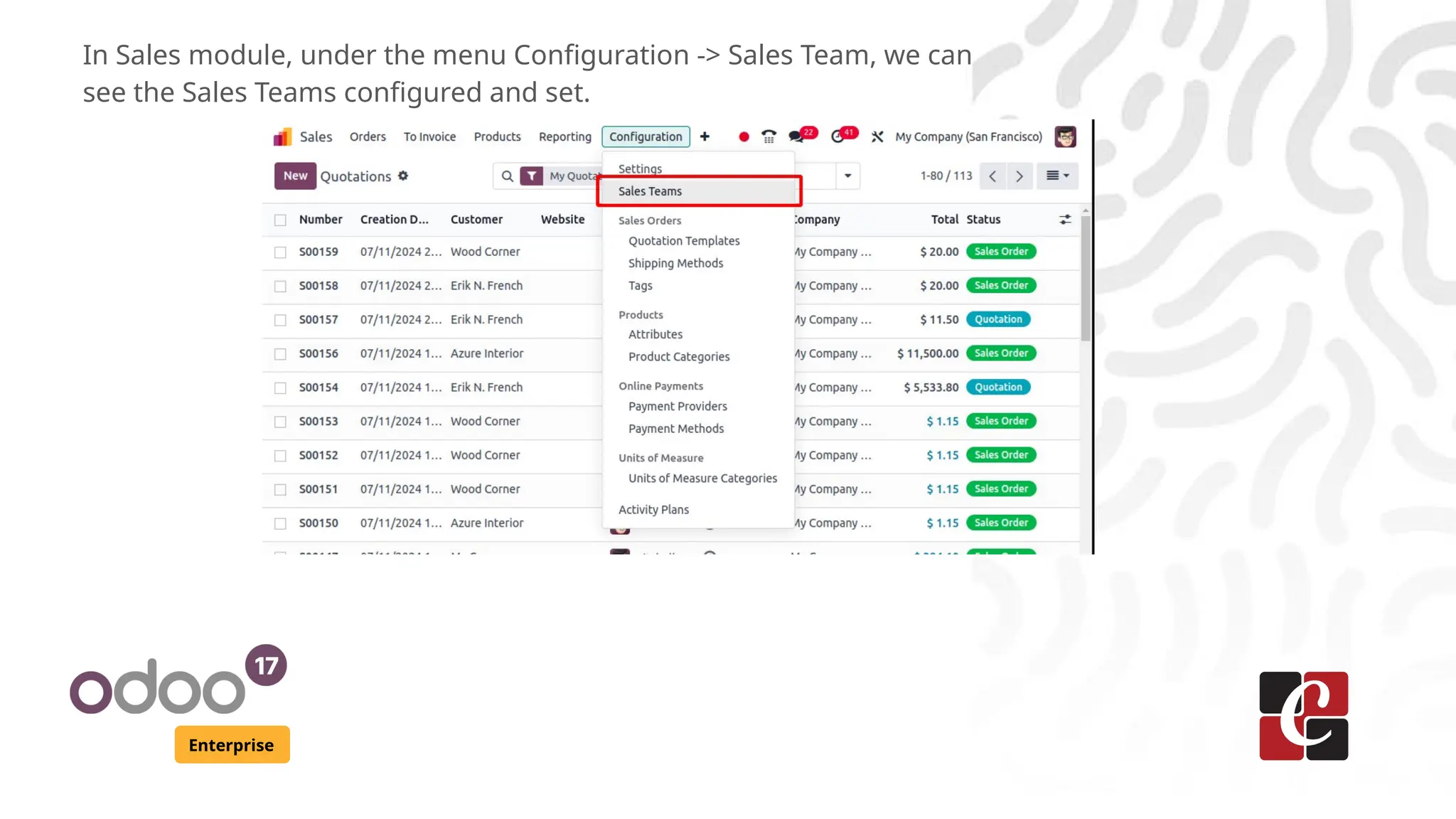Open the activities clock icon with 41 badge

coord(843,135)
